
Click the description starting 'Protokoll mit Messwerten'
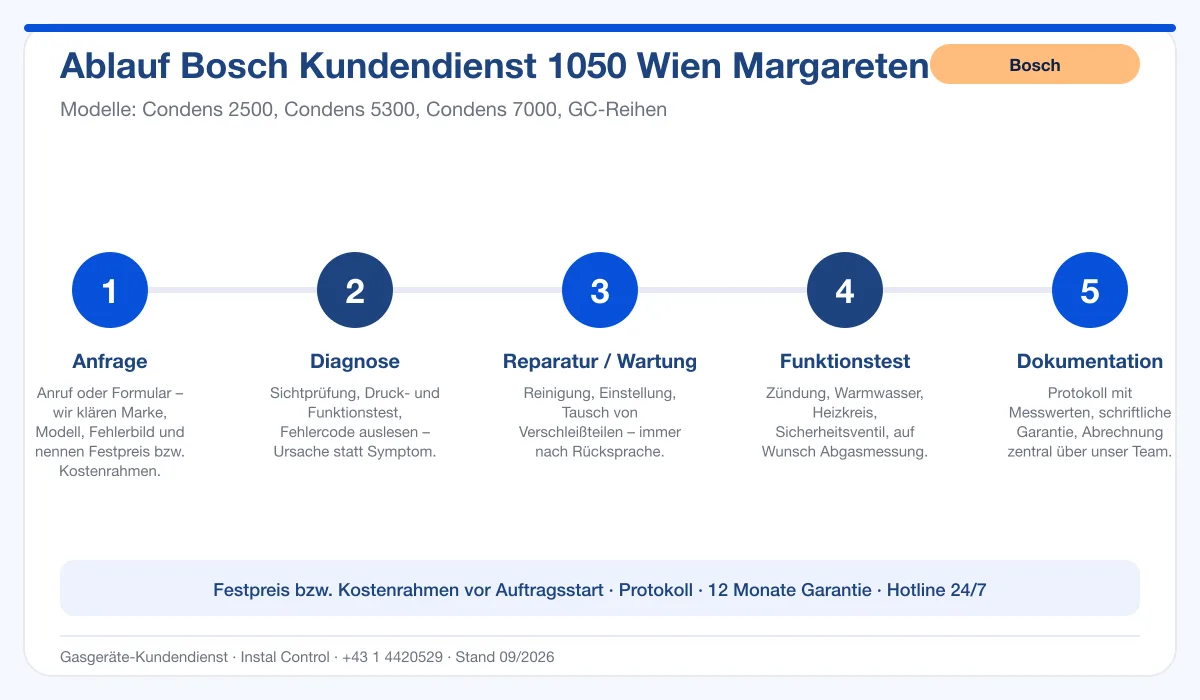[x=1090, y=422]
